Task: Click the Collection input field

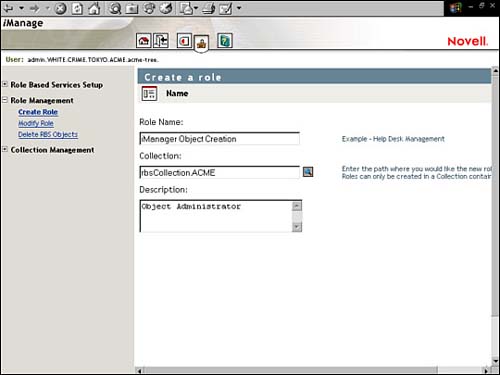Action: pos(220,172)
